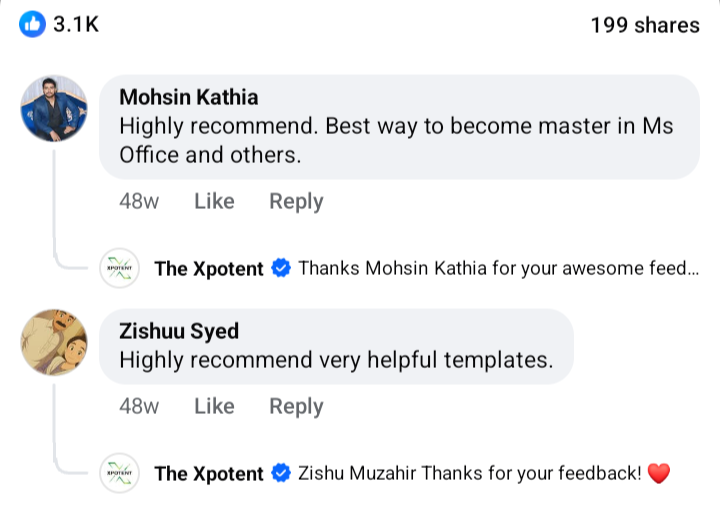Expand truncated reply thanking Mohsin Kathia

click(x=498, y=269)
